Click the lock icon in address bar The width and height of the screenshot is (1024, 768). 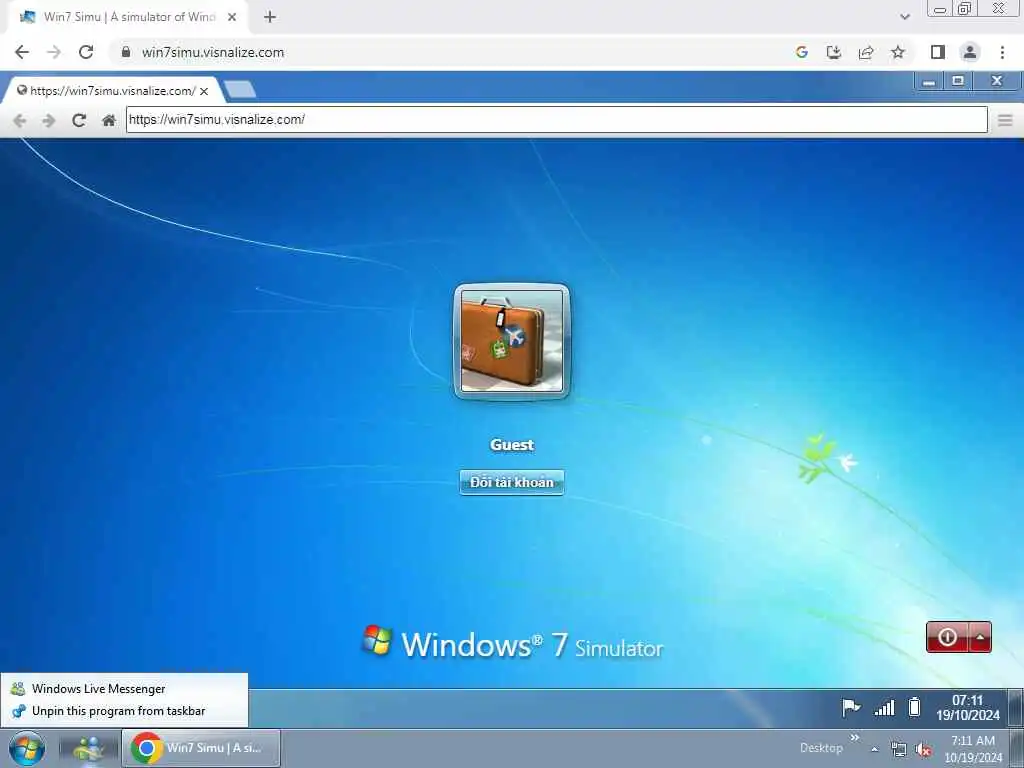pyautogui.click(x=126, y=52)
